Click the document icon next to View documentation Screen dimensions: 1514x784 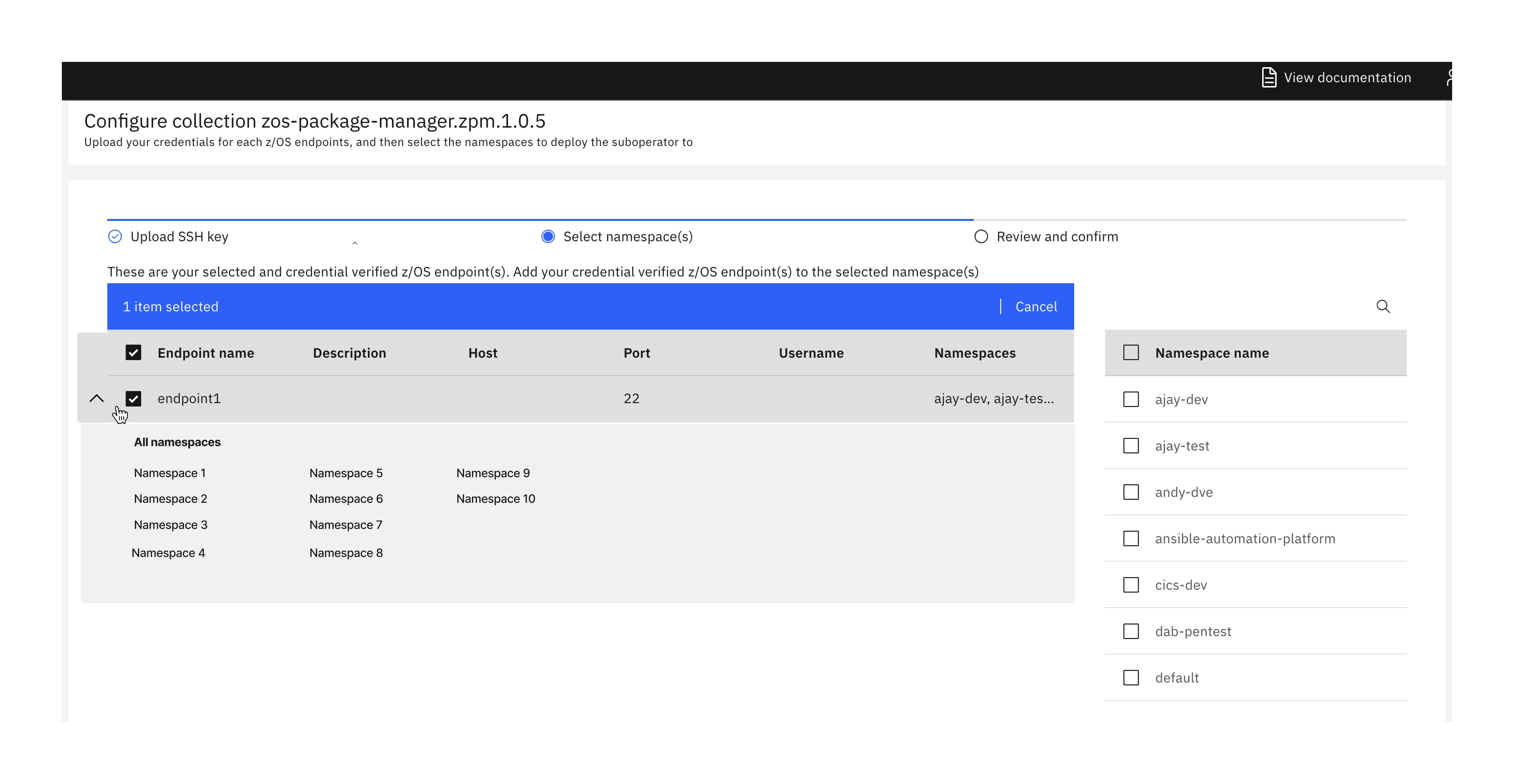click(x=1269, y=77)
